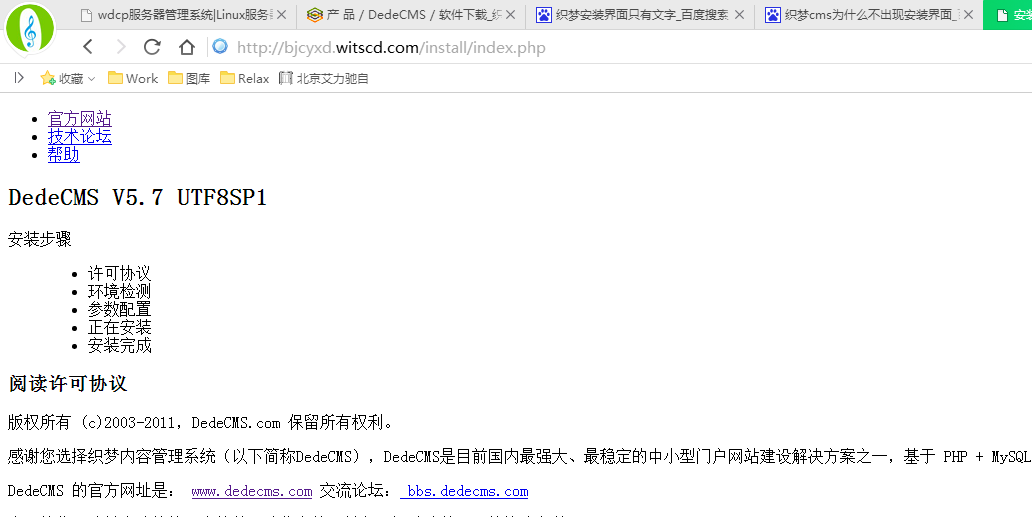This screenshot has height=517, width=1032.
Task: Open the 北京艾力驰自 bookmark
Action: (x=323, y=78)
